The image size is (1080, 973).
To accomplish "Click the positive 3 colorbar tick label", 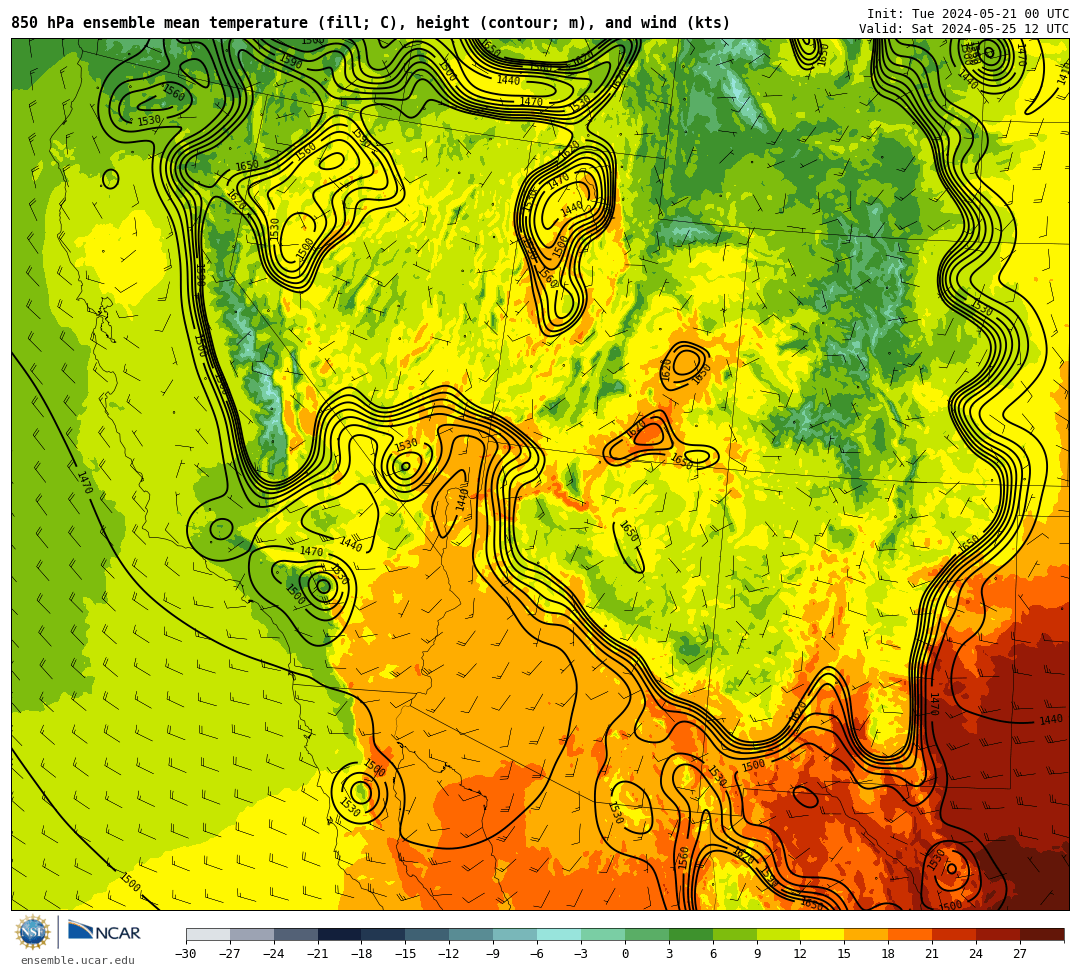I will (x=669, y=954).
